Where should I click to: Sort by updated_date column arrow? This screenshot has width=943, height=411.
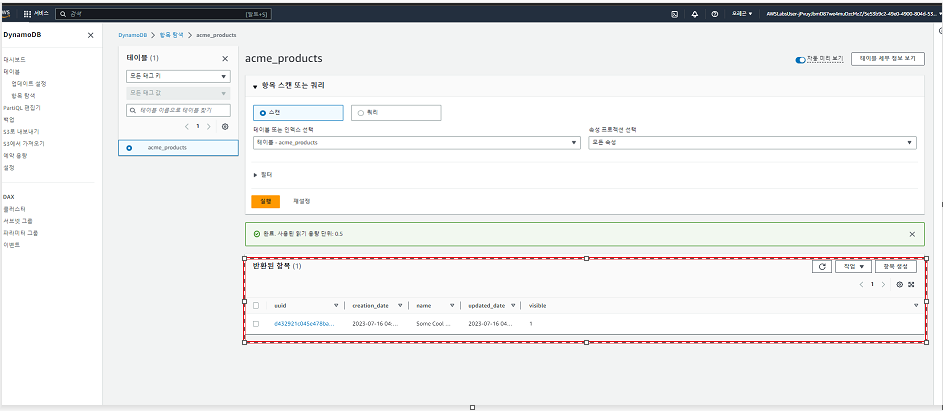(x=511, y=305)
